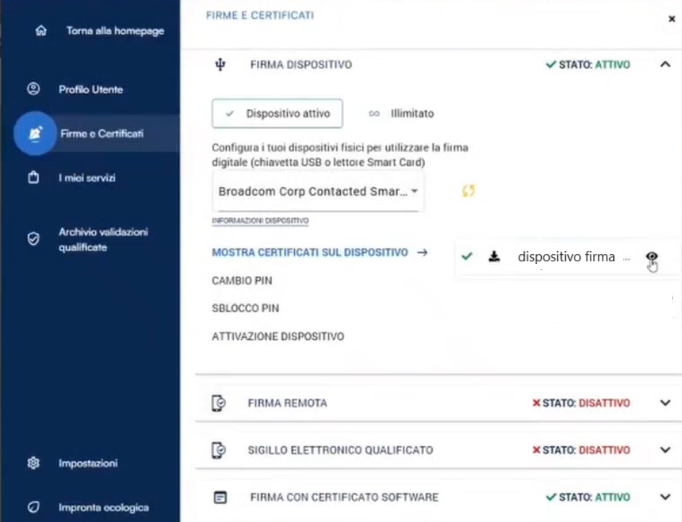Expand the Sigillo Elettronico Qualificato section
The height and width of the screenshot is (522, 682).
click(x=665, y=450)
